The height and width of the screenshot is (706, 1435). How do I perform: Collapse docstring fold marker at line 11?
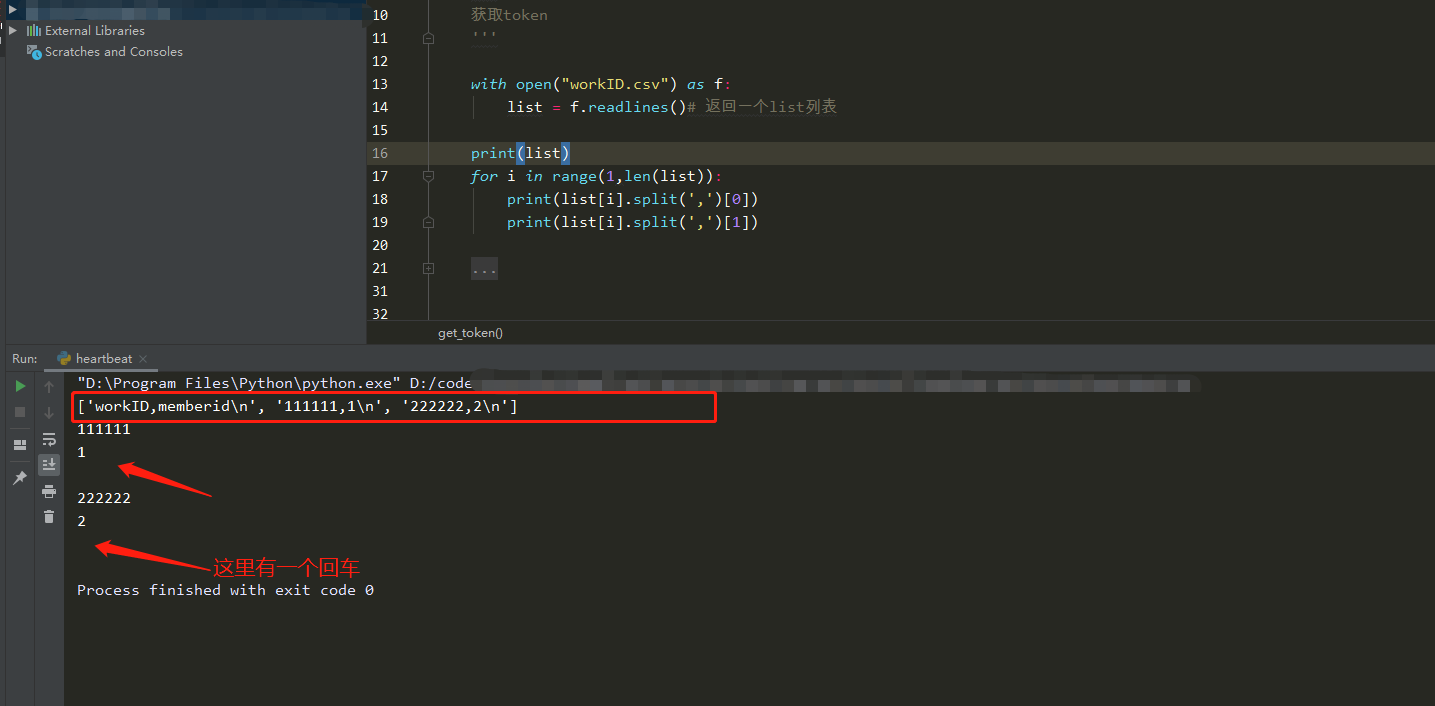coord(428,38)
